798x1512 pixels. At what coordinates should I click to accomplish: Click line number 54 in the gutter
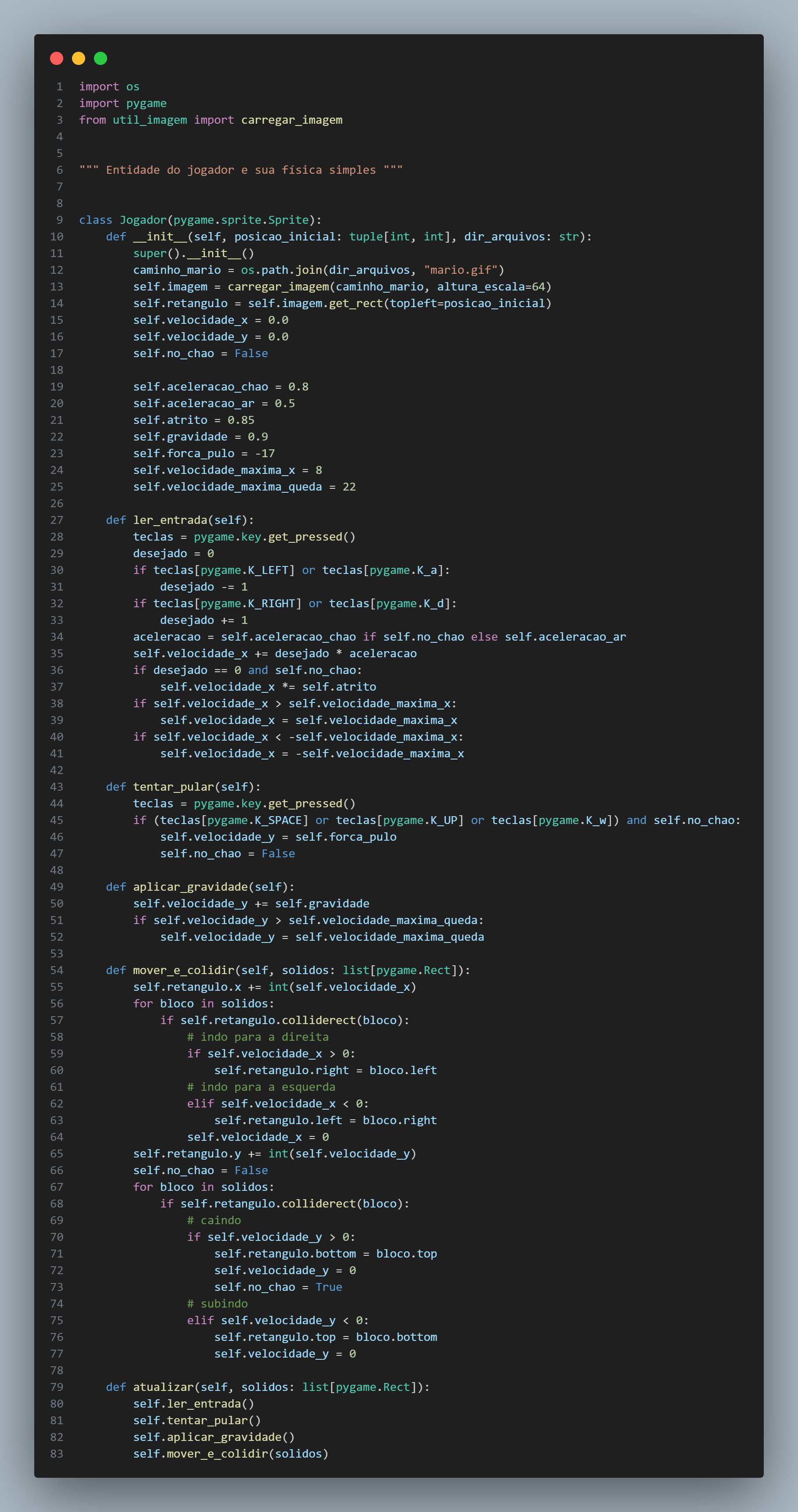pos(57,970)
